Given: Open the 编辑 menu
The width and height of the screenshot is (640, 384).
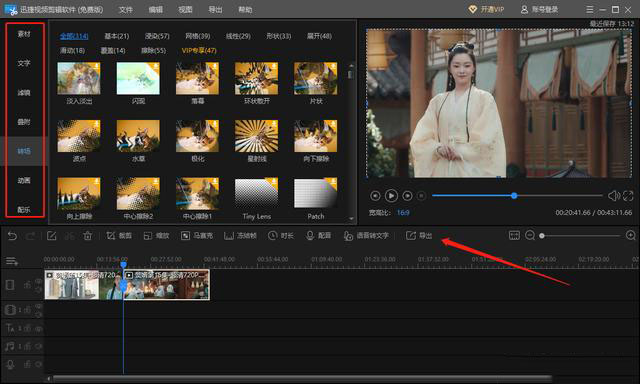Looking at the screenshot, I should 156,9.
